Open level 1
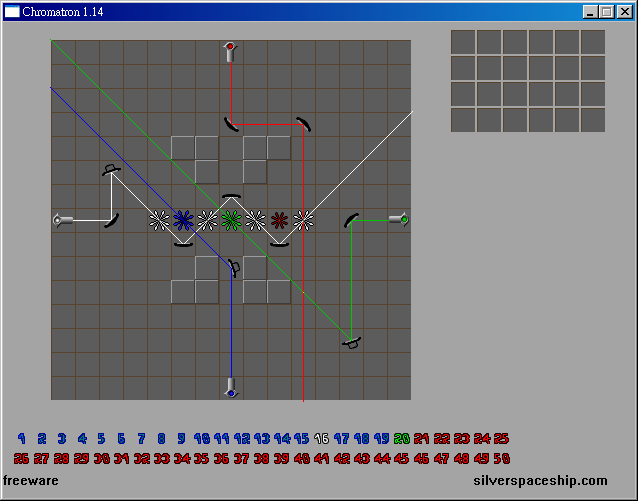The image size is (638, 501). click(x=22, y=438)
